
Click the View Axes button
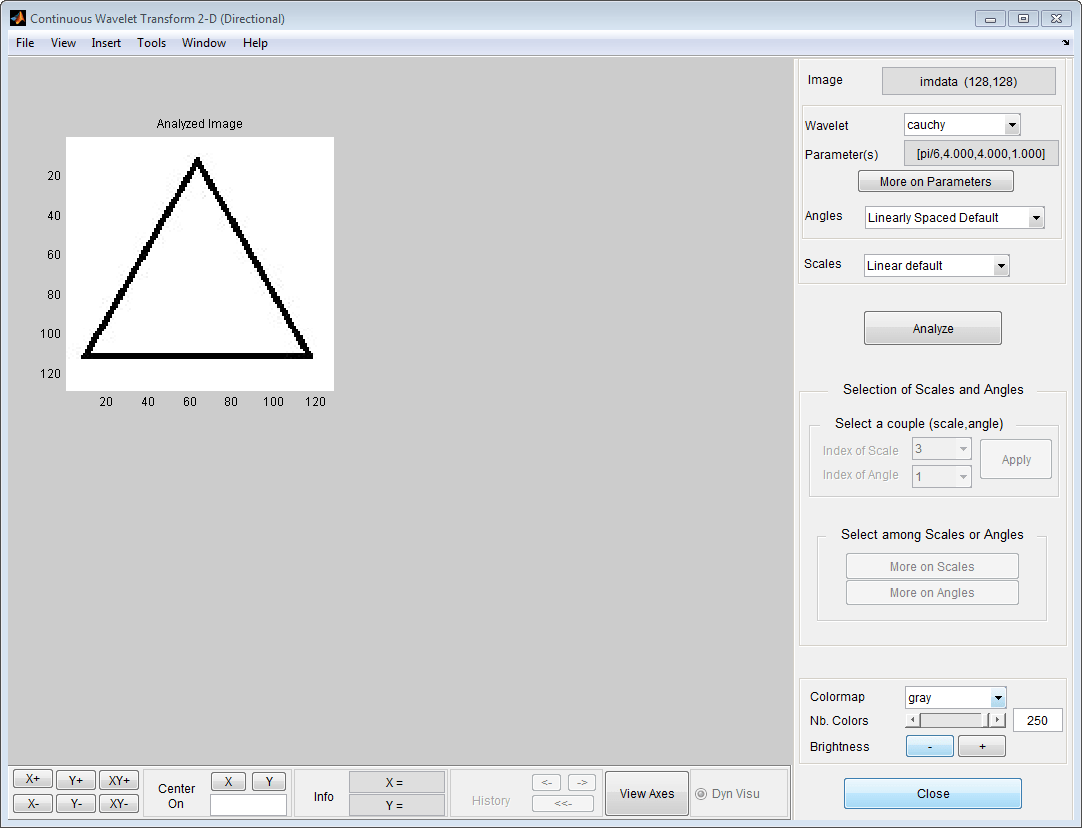tap(647, 794)
